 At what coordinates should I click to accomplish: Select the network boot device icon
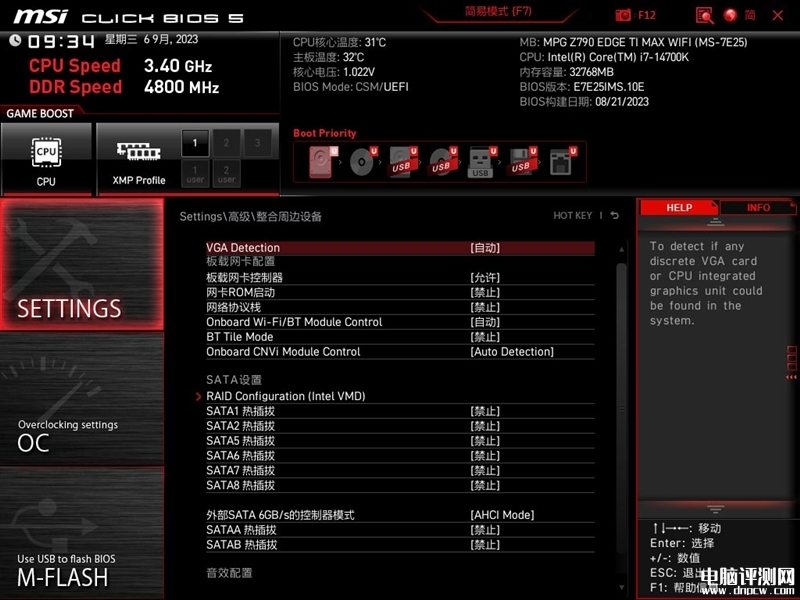pos(561,162)
